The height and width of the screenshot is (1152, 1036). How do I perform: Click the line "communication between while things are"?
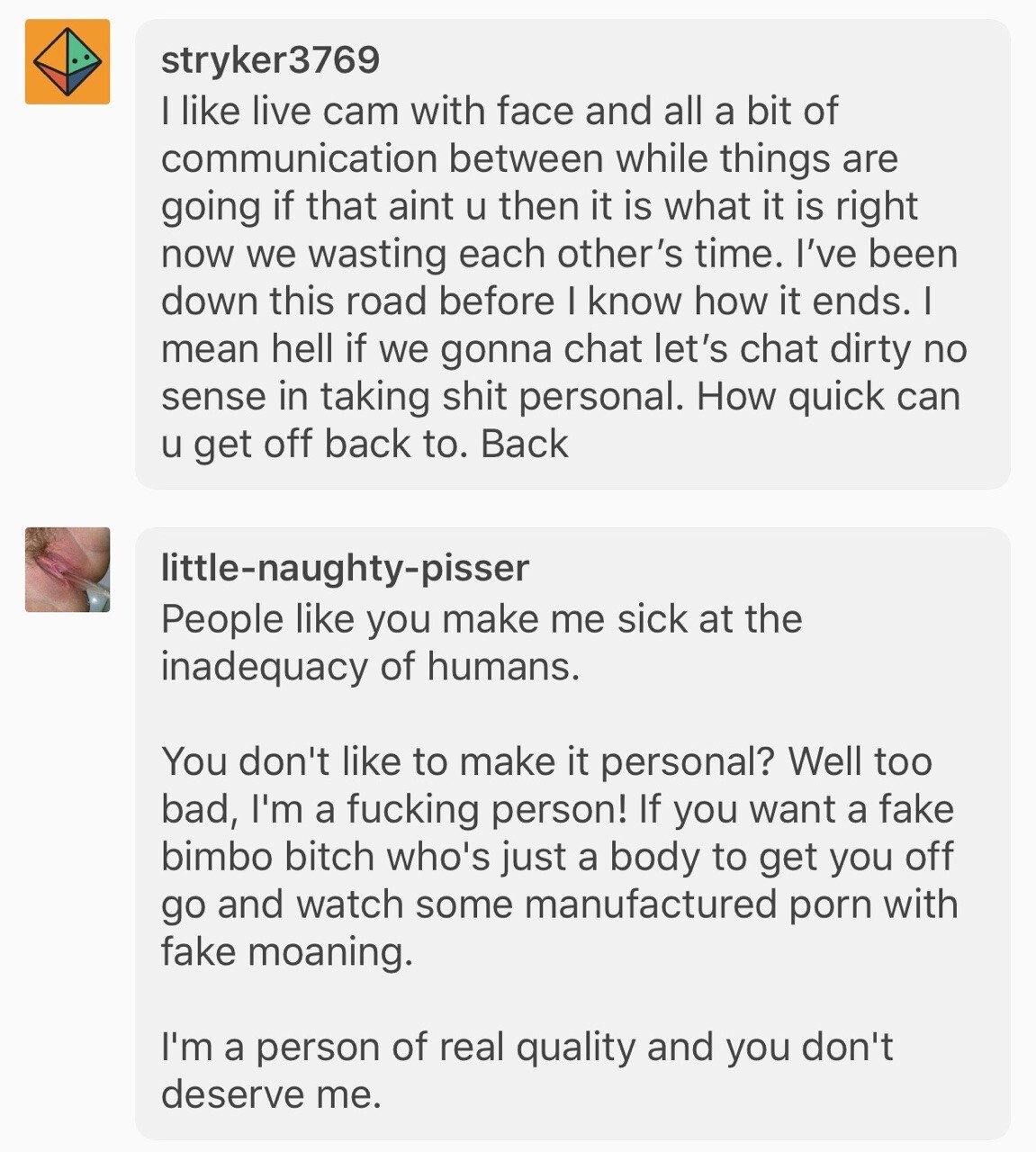pos(529,159)
